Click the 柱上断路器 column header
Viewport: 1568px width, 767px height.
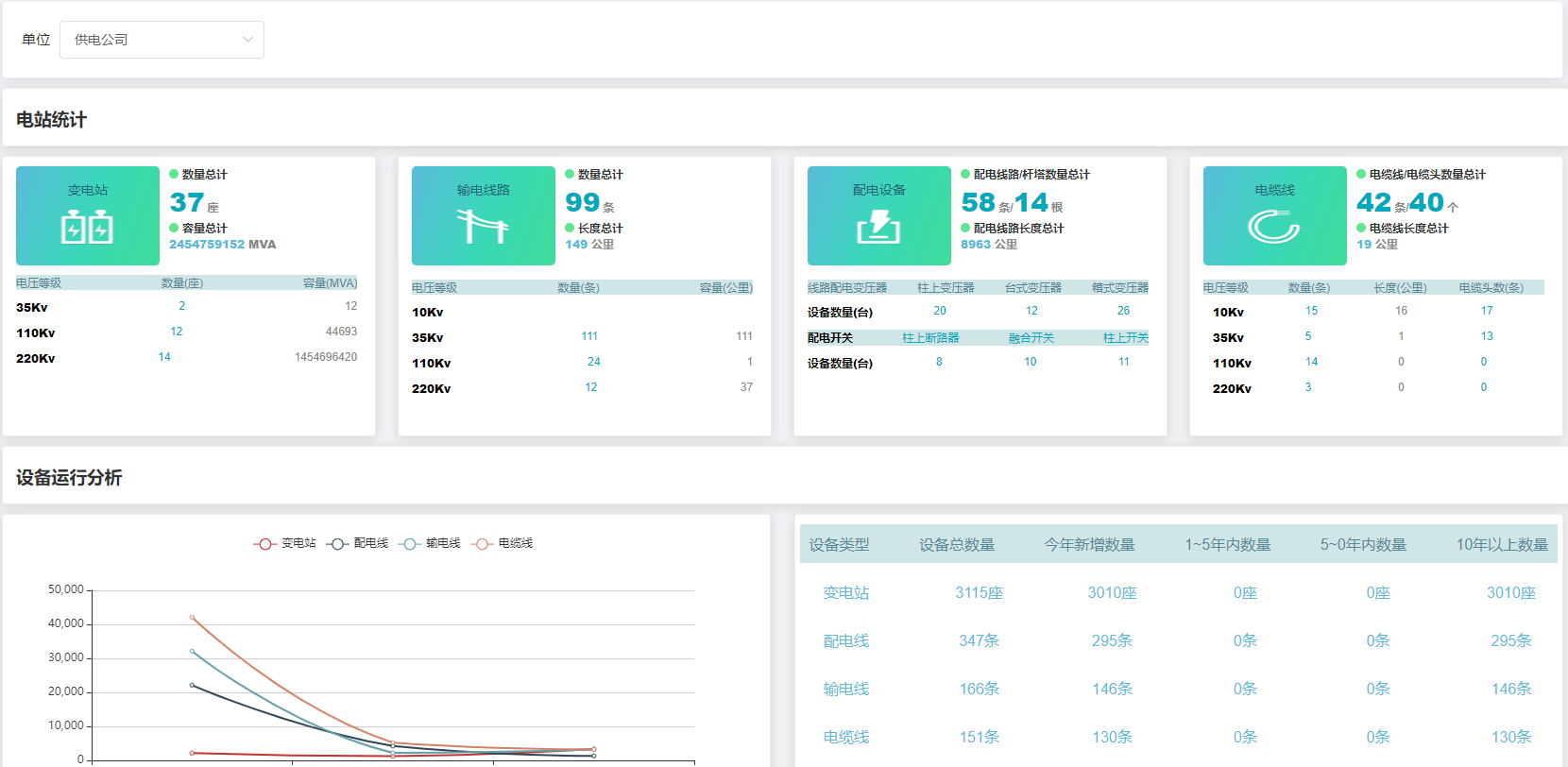(x=930, y=337)
